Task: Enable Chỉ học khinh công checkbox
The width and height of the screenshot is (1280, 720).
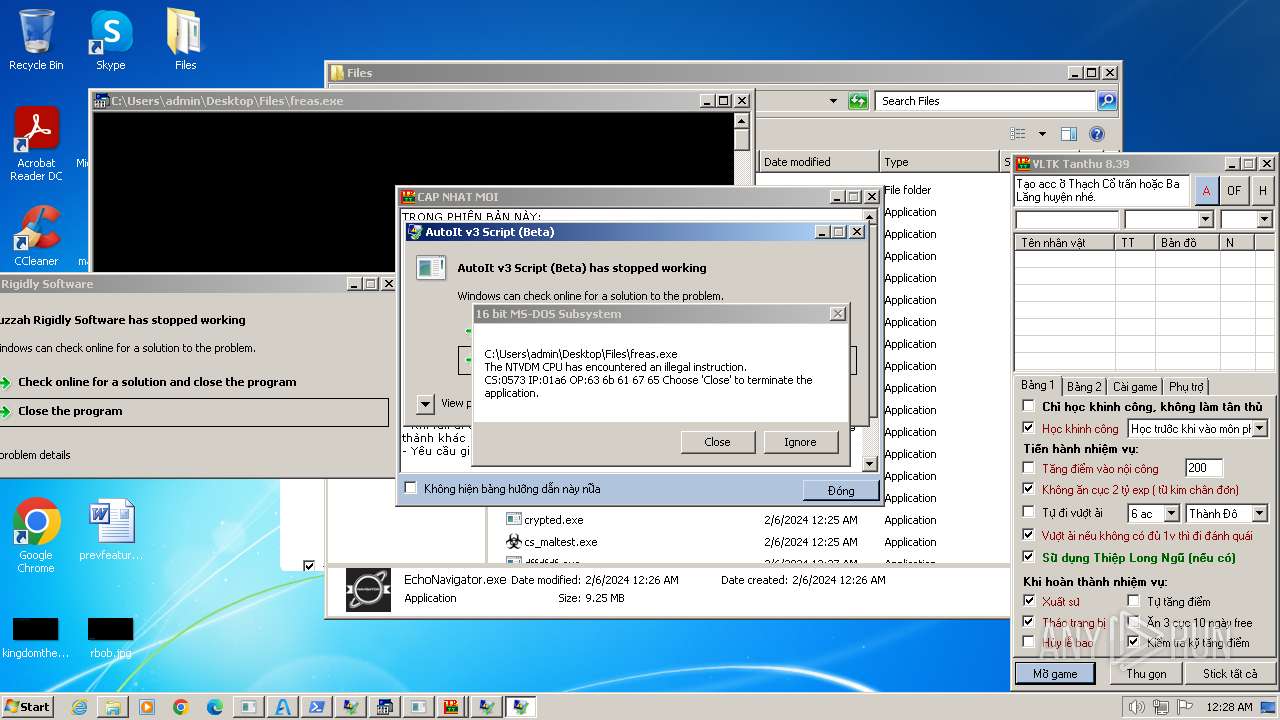Action: [1028, 406]
